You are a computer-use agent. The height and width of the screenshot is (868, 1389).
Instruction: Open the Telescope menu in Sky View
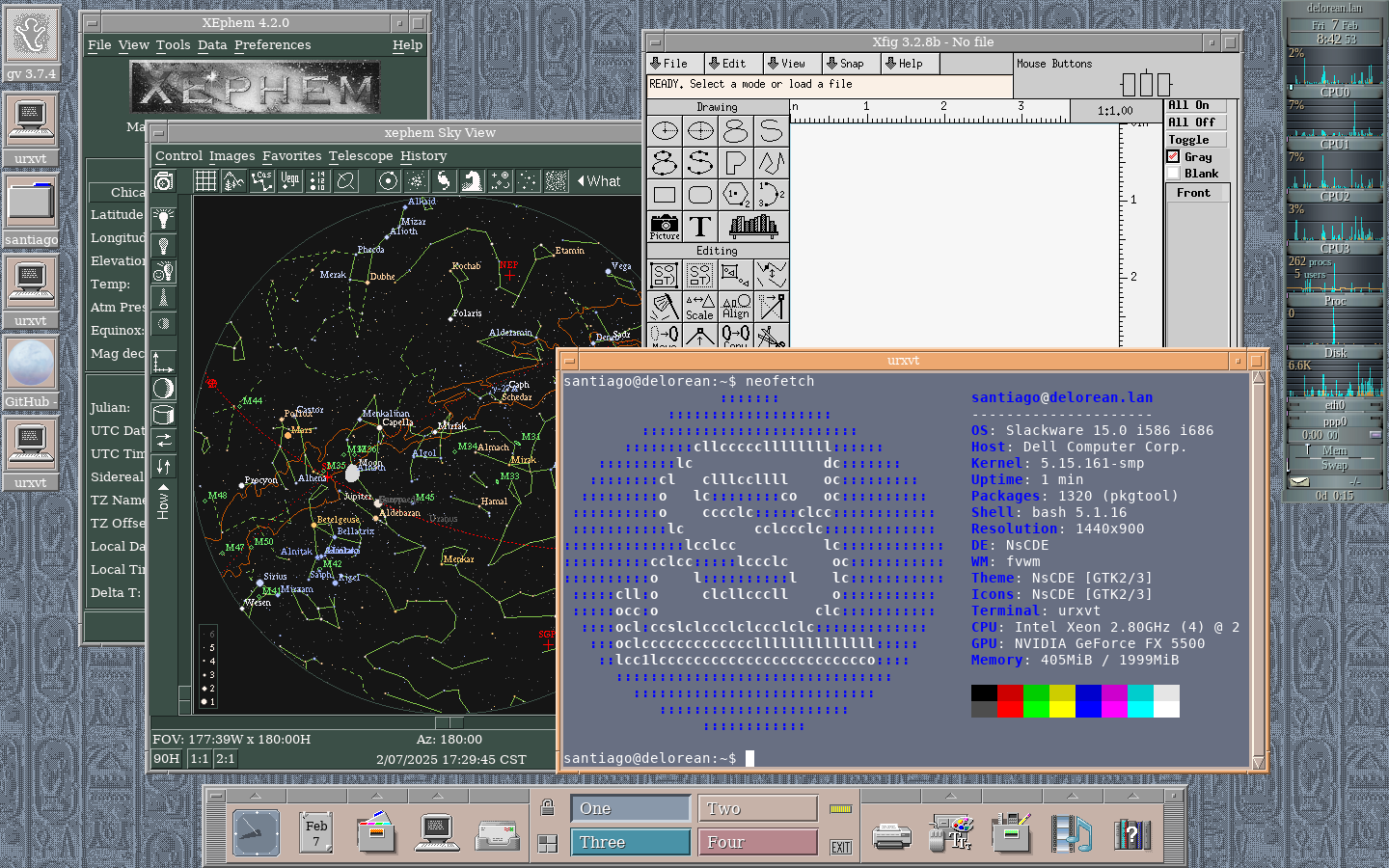tap(361, 156)
